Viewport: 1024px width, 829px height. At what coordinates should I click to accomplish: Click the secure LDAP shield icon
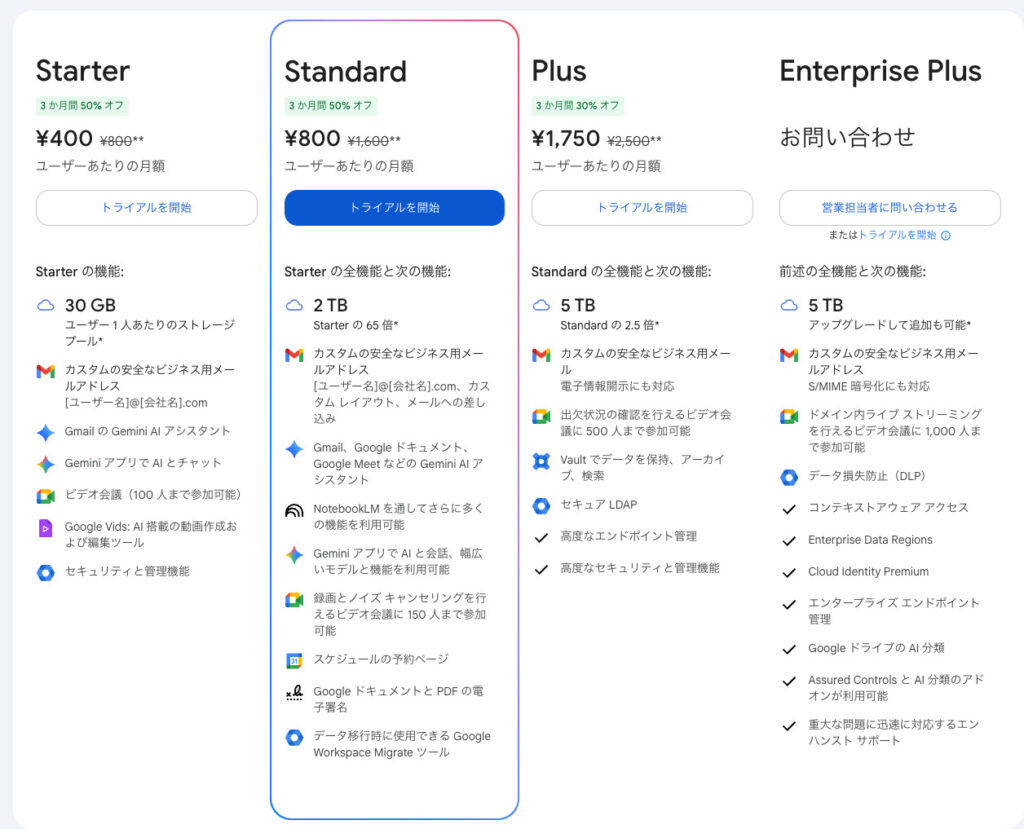[541, 505]
